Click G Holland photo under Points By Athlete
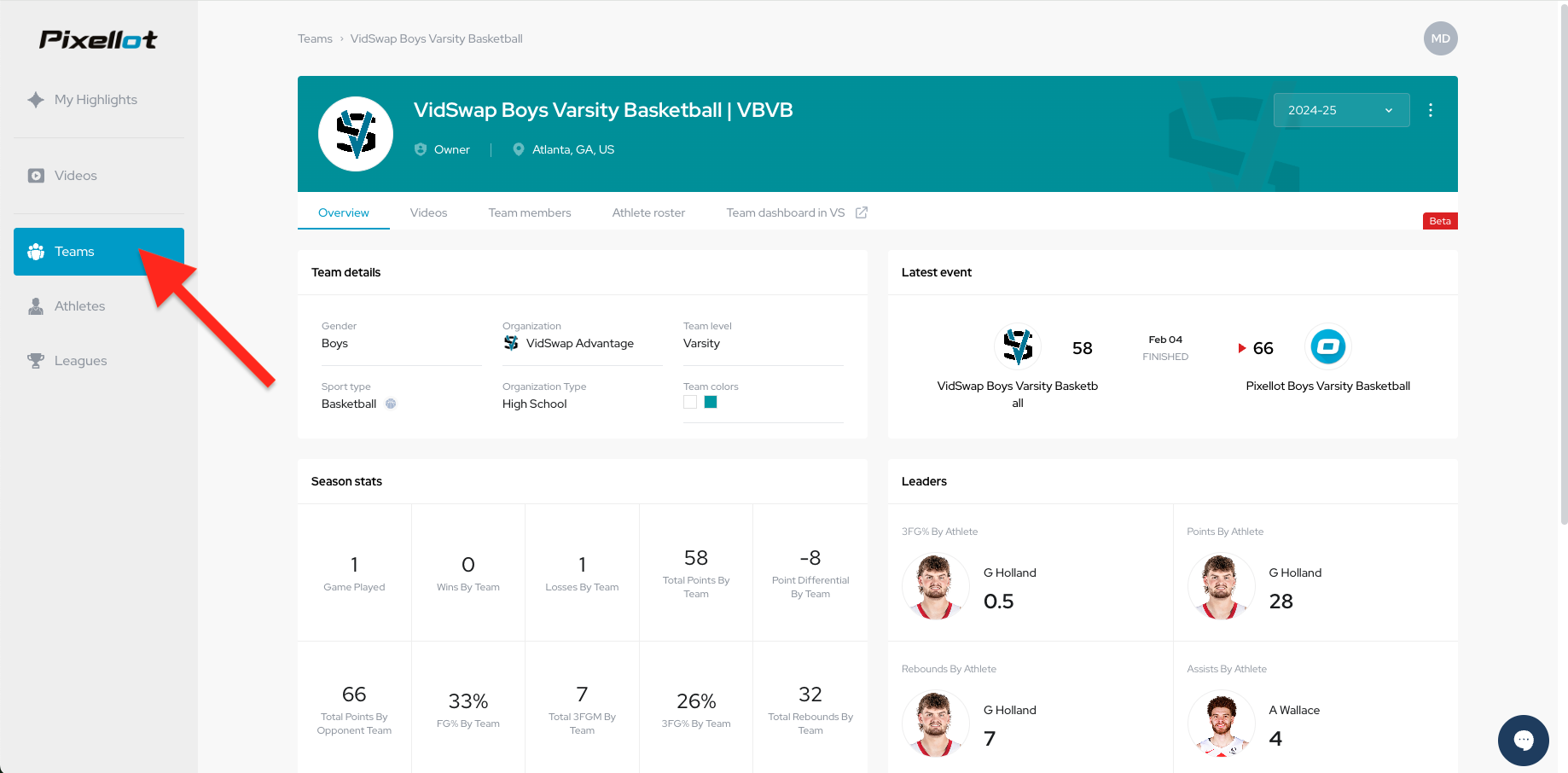1568x773 pixels. [x=1221, y=587]
